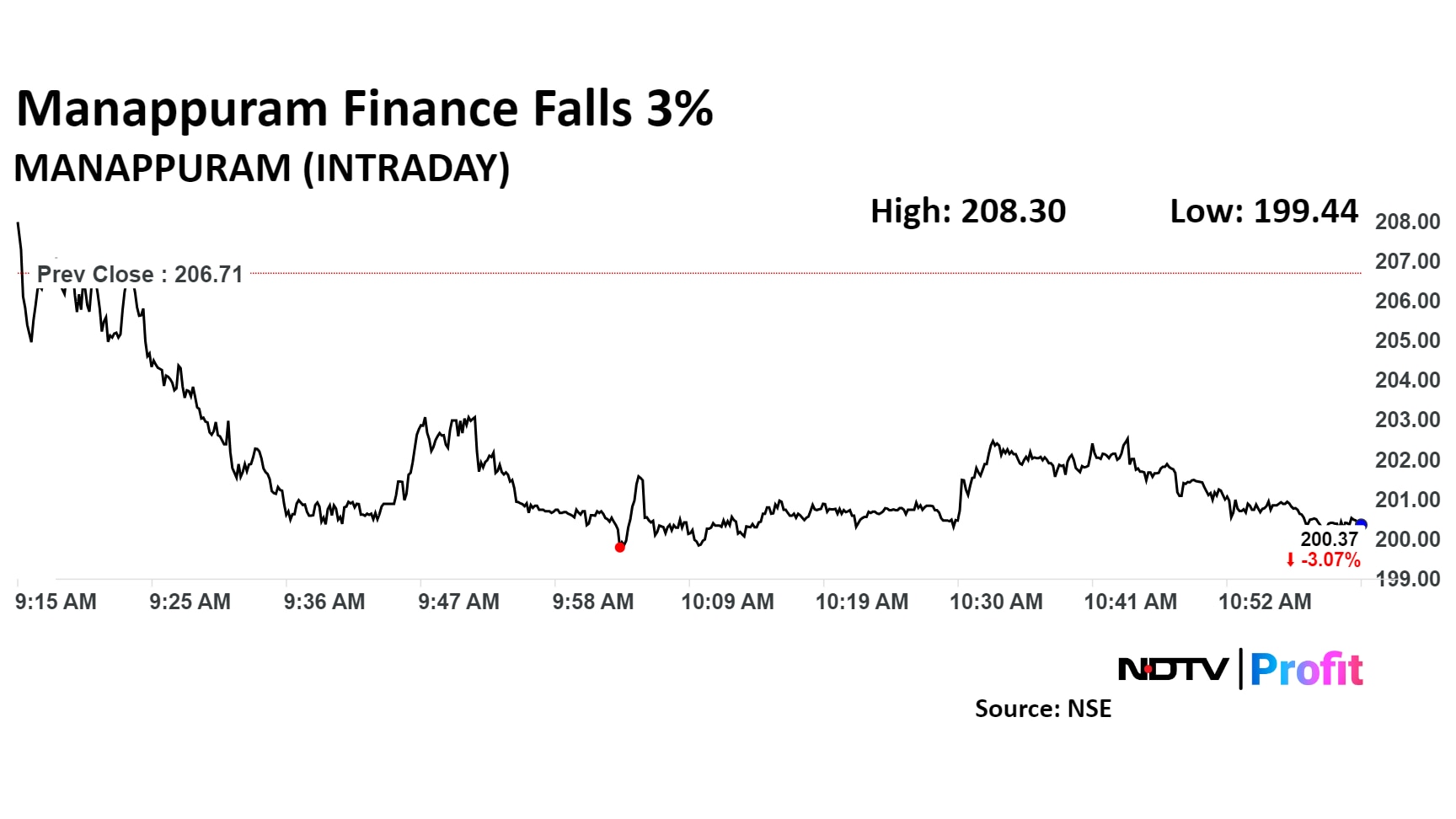1456x819 pixels.
Task: Click the 208.00 price axis label
Action: point(1407,222)
